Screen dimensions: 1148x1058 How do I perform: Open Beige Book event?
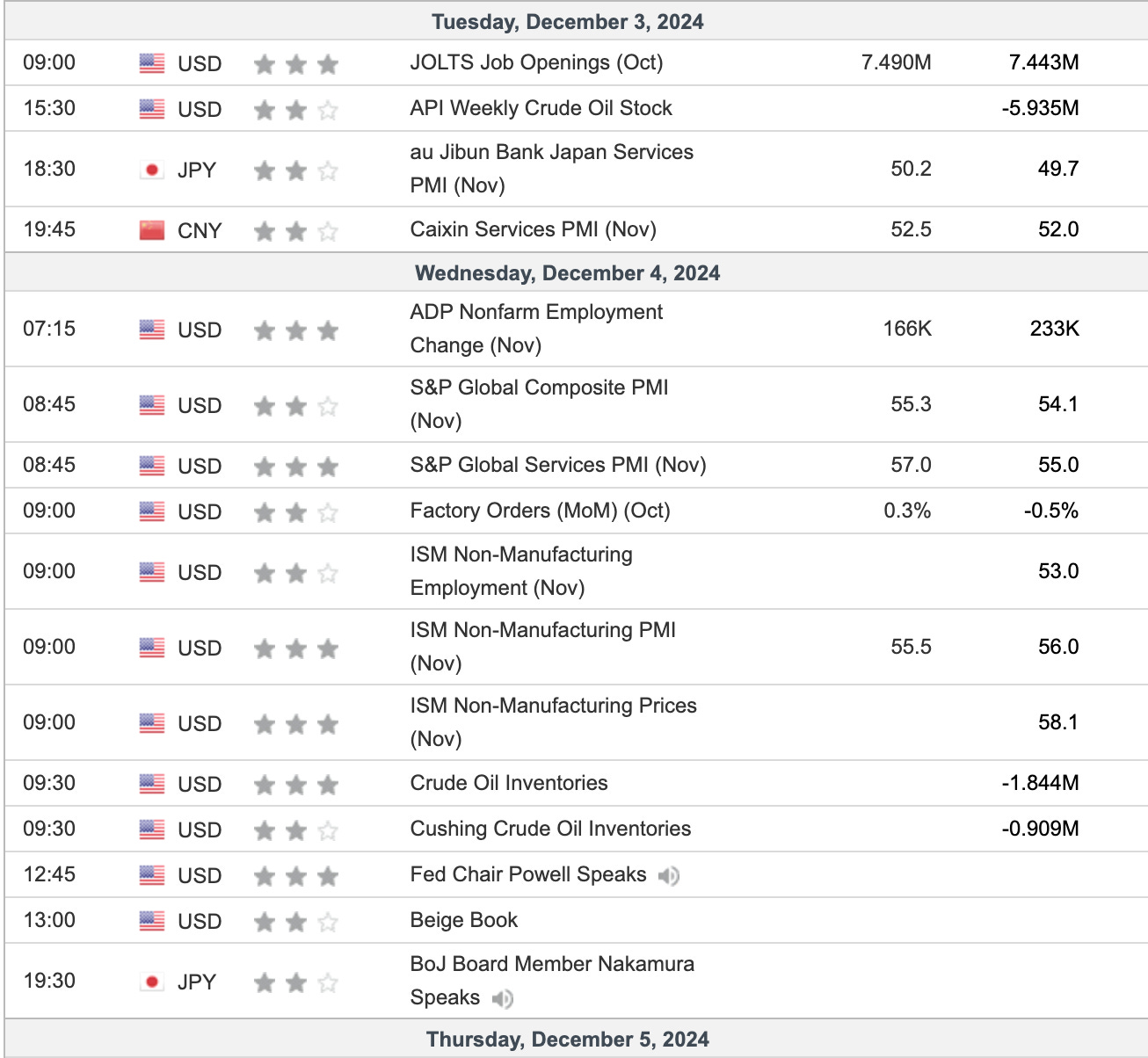click(464, 920)
